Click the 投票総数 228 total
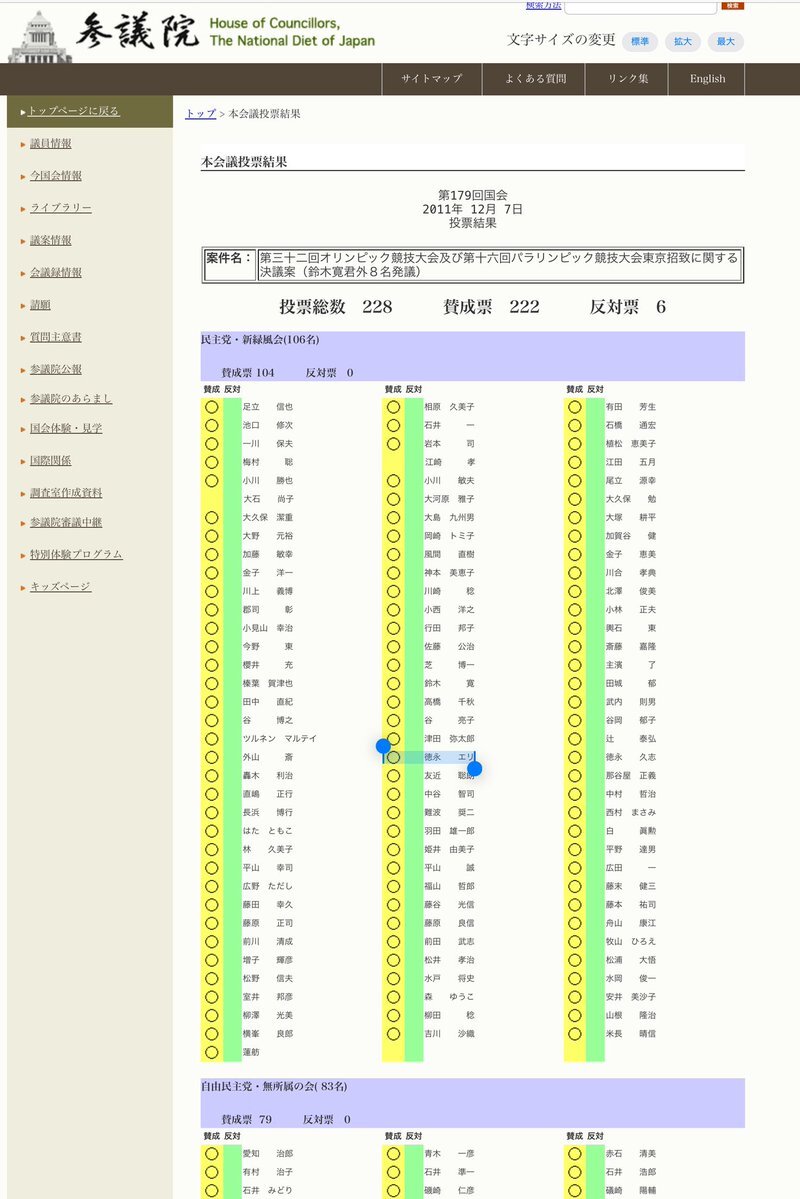Screen dimensions: 800x1199 point(335,307)
